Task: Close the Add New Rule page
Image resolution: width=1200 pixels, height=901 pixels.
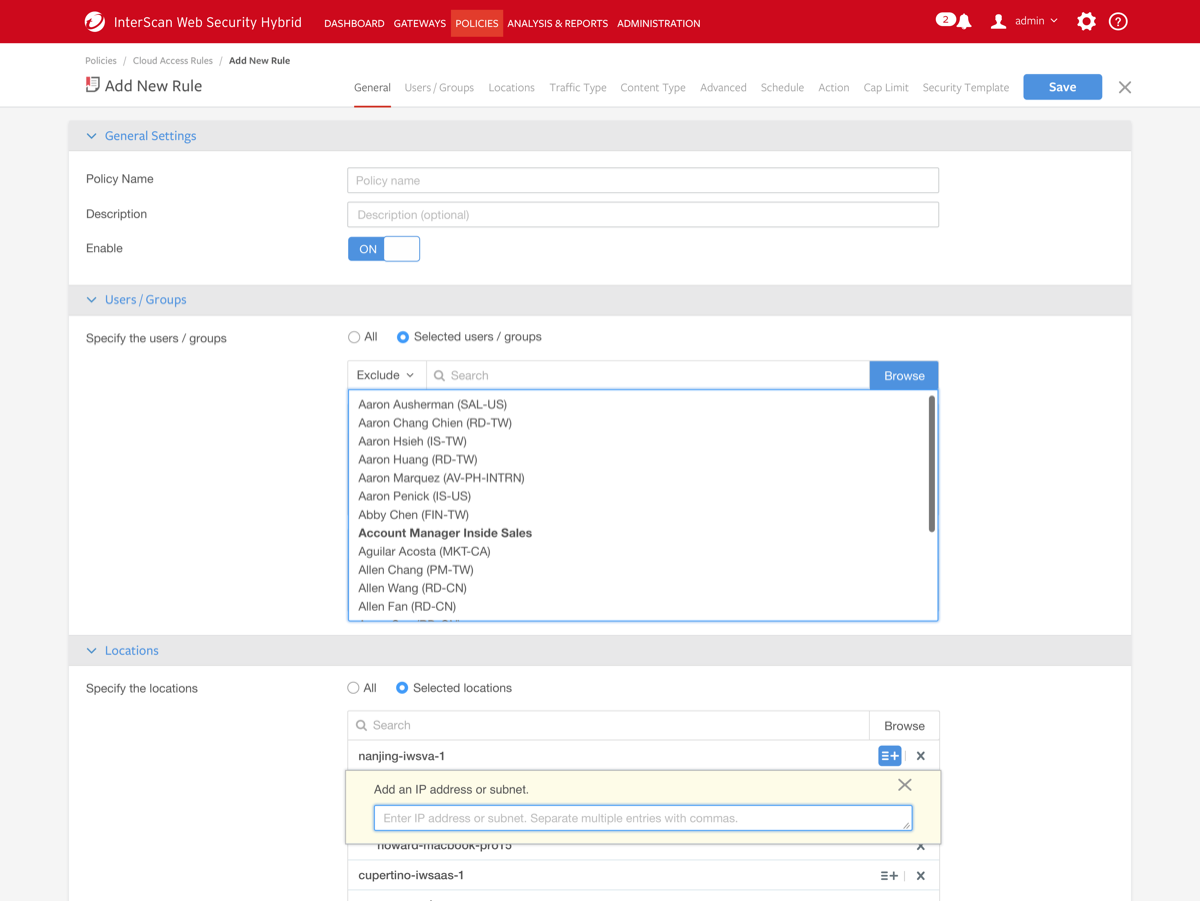Action: 1125,87
